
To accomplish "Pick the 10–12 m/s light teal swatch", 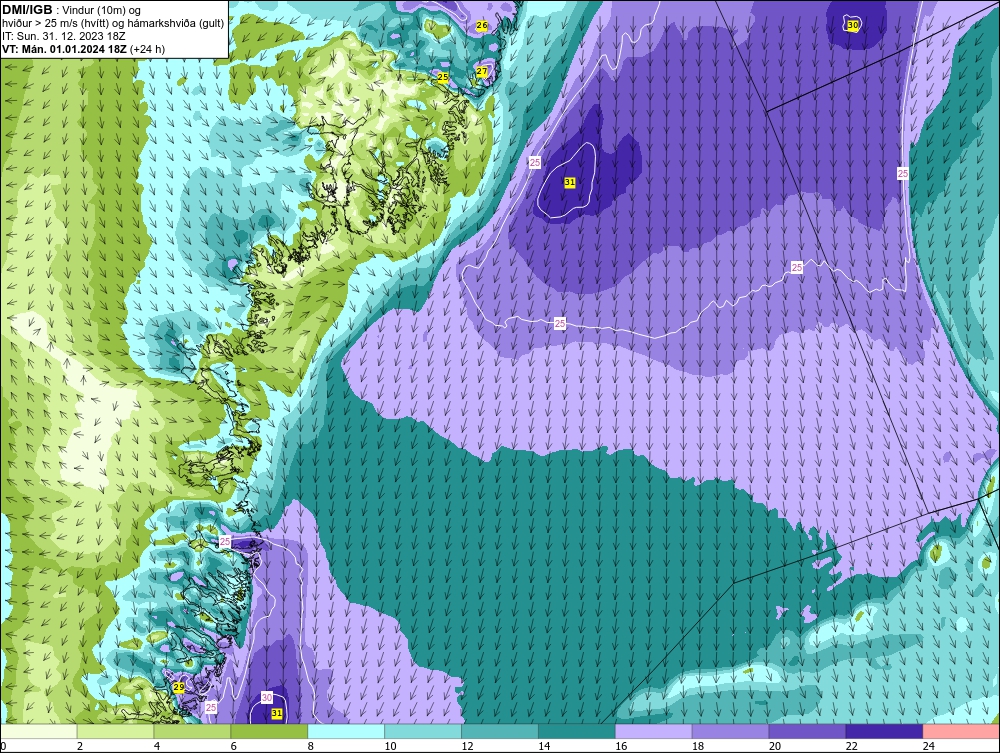I will pos(423,731).
